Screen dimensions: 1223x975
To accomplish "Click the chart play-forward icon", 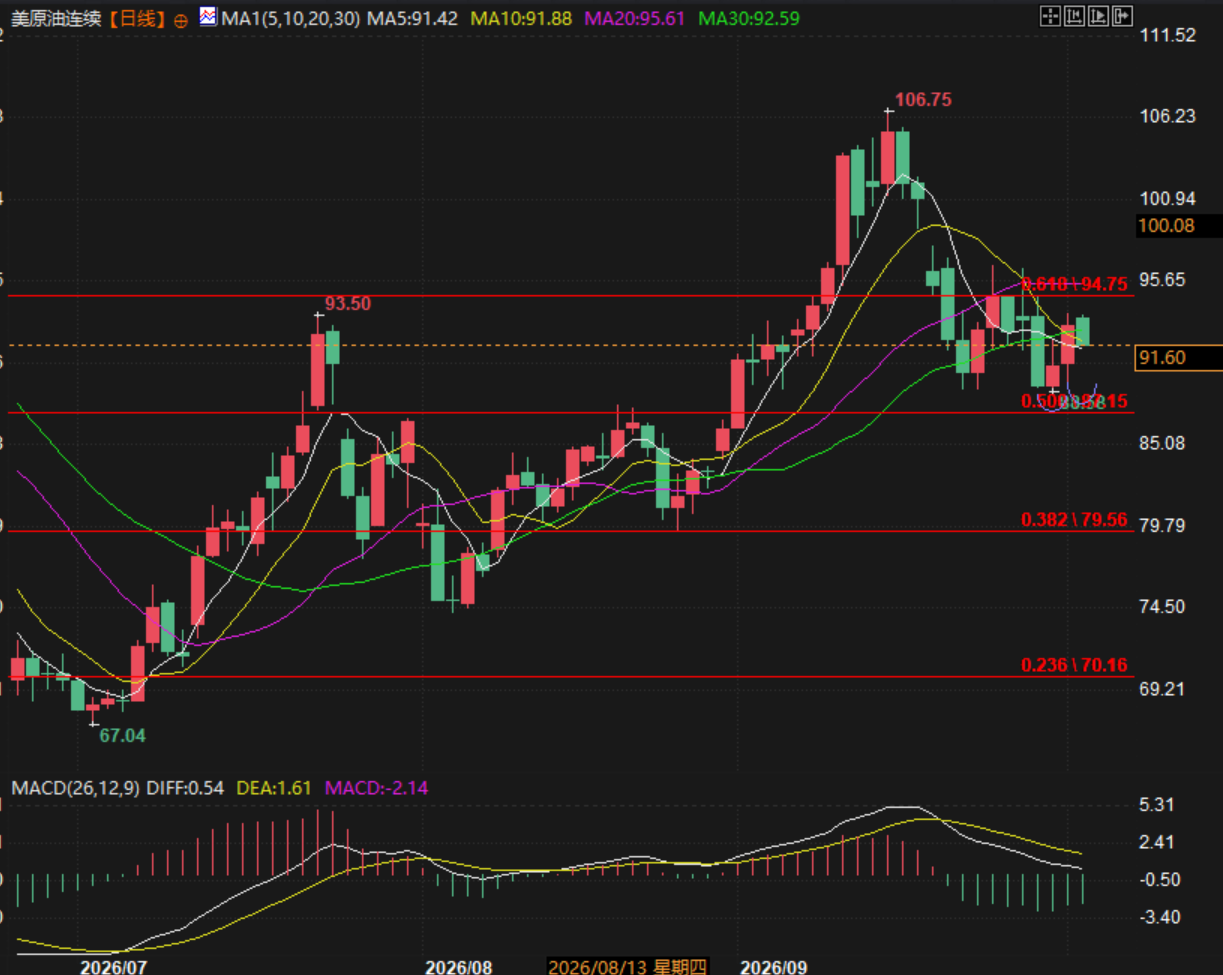I will (1099, 16).
